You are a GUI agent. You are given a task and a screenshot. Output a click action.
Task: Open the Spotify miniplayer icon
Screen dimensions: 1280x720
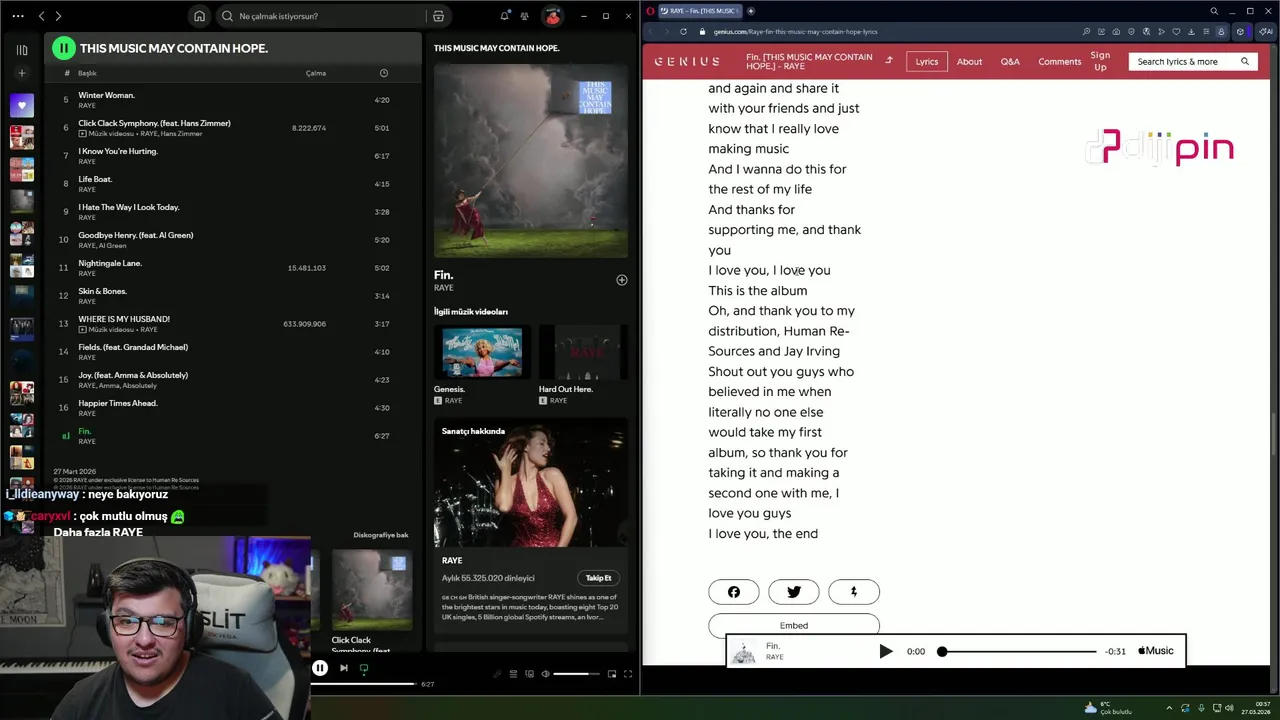(x=612, y=674)
